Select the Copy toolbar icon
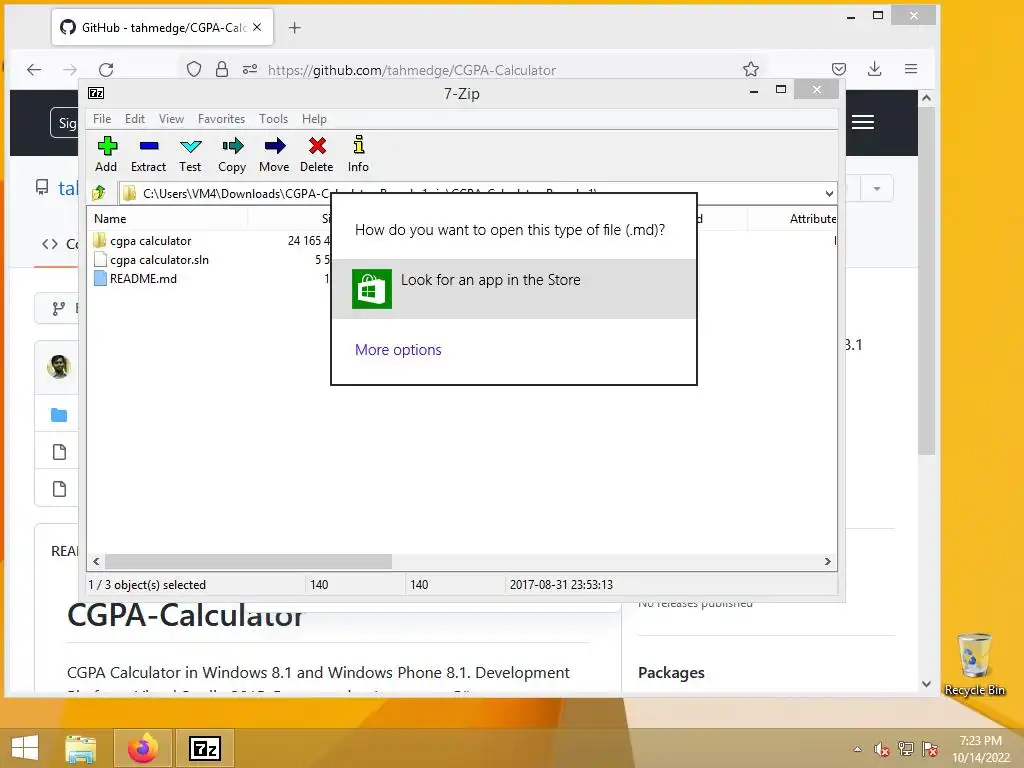 coord(232,154)
